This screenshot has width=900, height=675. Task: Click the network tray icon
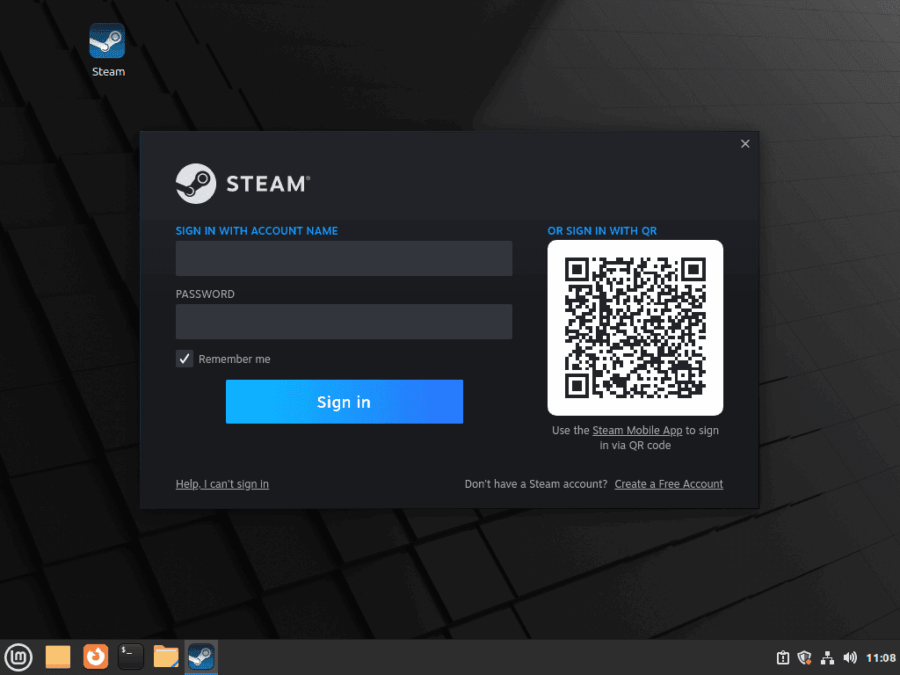(827, 657)
